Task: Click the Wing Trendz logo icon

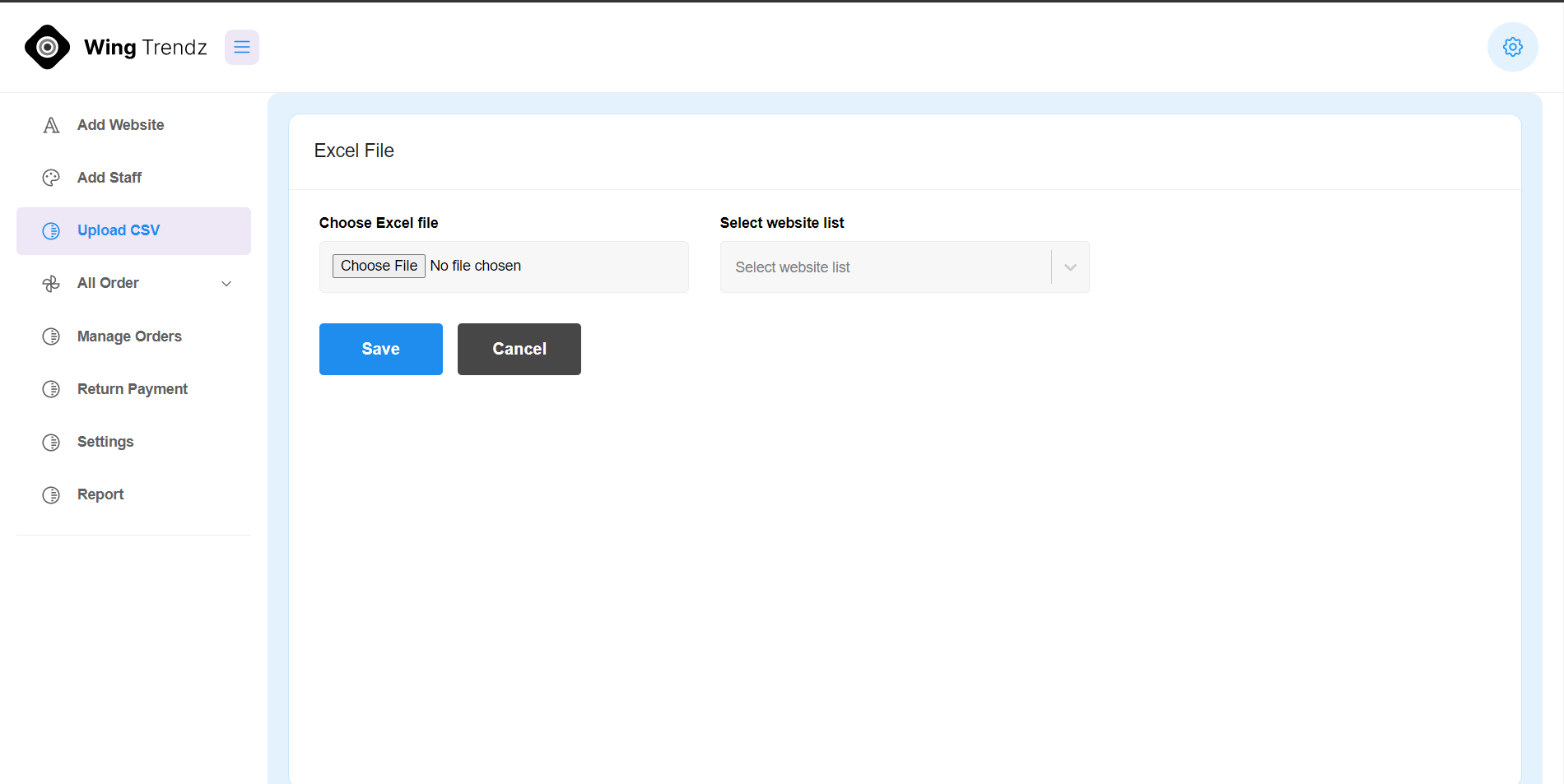Action: [48, 47]
